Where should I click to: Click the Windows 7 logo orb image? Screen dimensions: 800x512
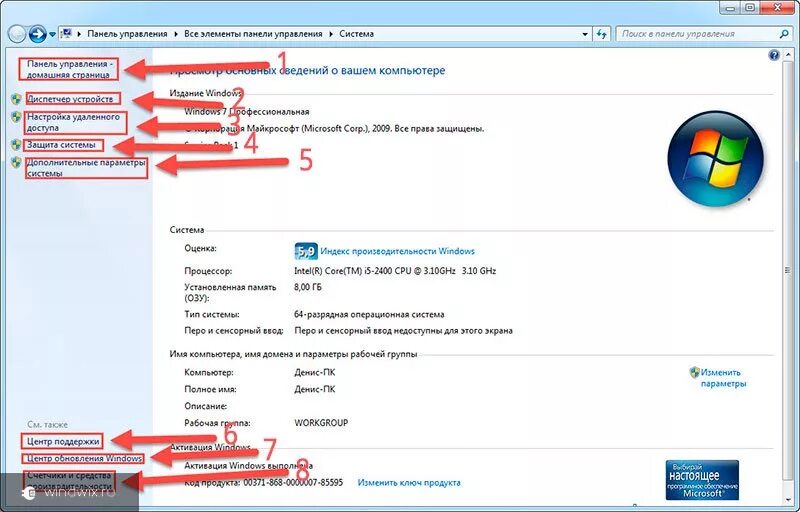point(716,159)
